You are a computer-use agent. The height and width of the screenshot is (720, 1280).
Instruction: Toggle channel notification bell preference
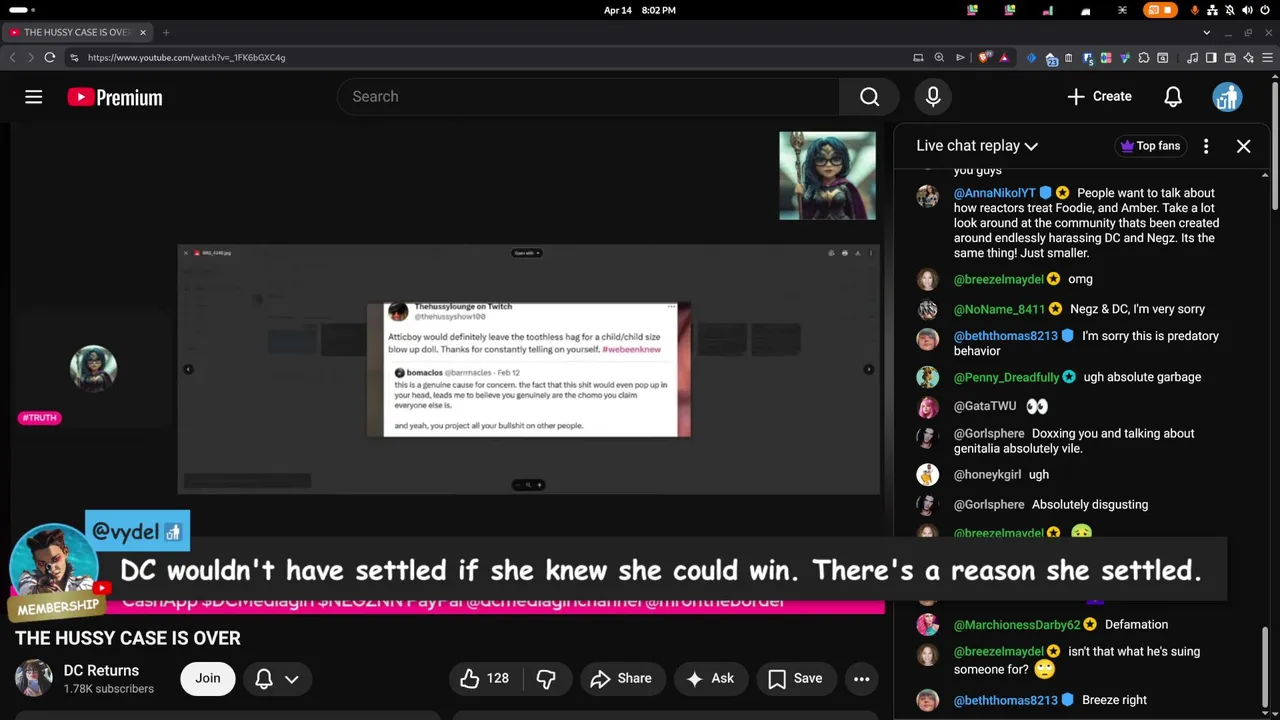[x=264, y=678]
